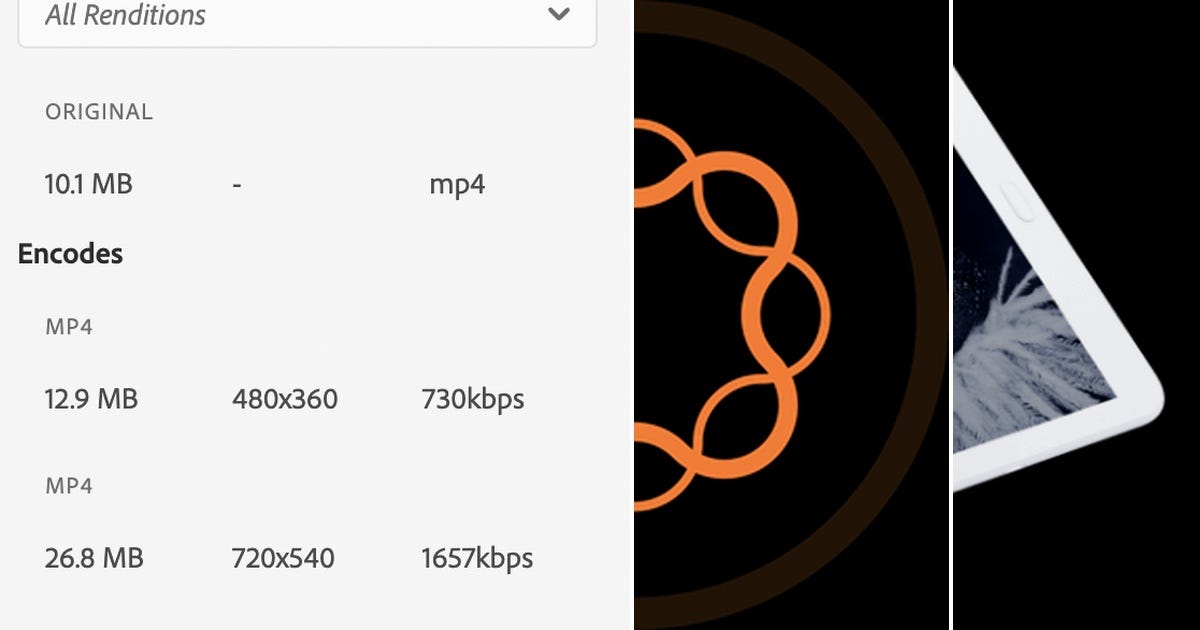Click the first MP4 label under Encodes
Image resolution: width=1200 pixels, height=630 pixels.
(69, 327)
